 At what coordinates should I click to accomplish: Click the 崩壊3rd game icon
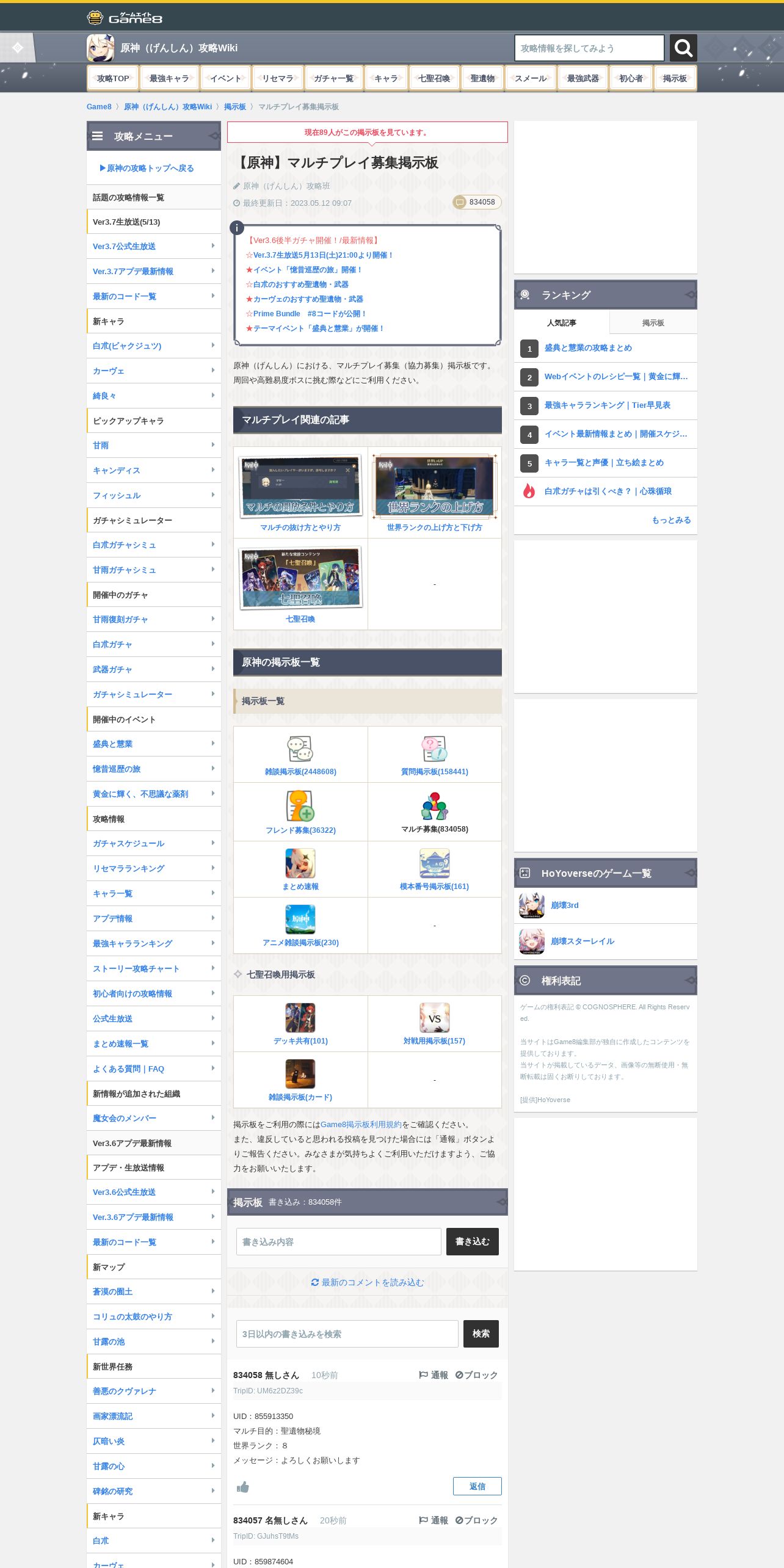(532, 906)
